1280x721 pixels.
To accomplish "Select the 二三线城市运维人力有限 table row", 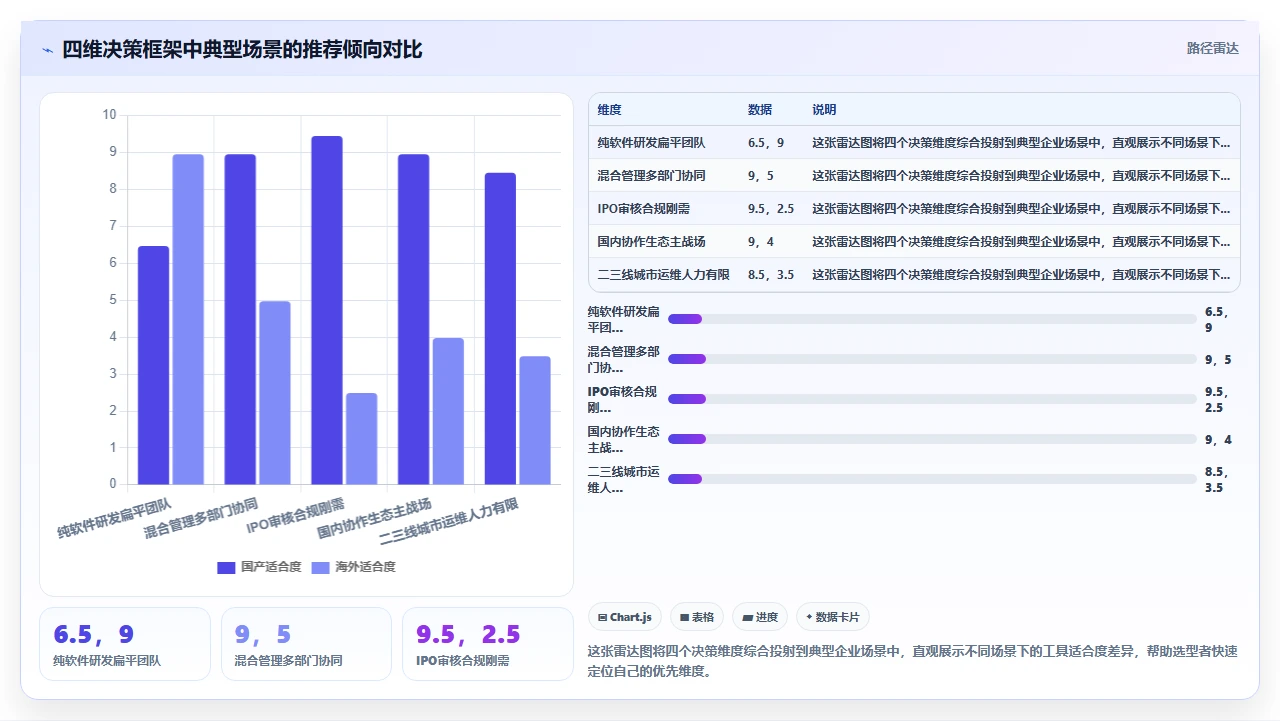I will [914, 275].
